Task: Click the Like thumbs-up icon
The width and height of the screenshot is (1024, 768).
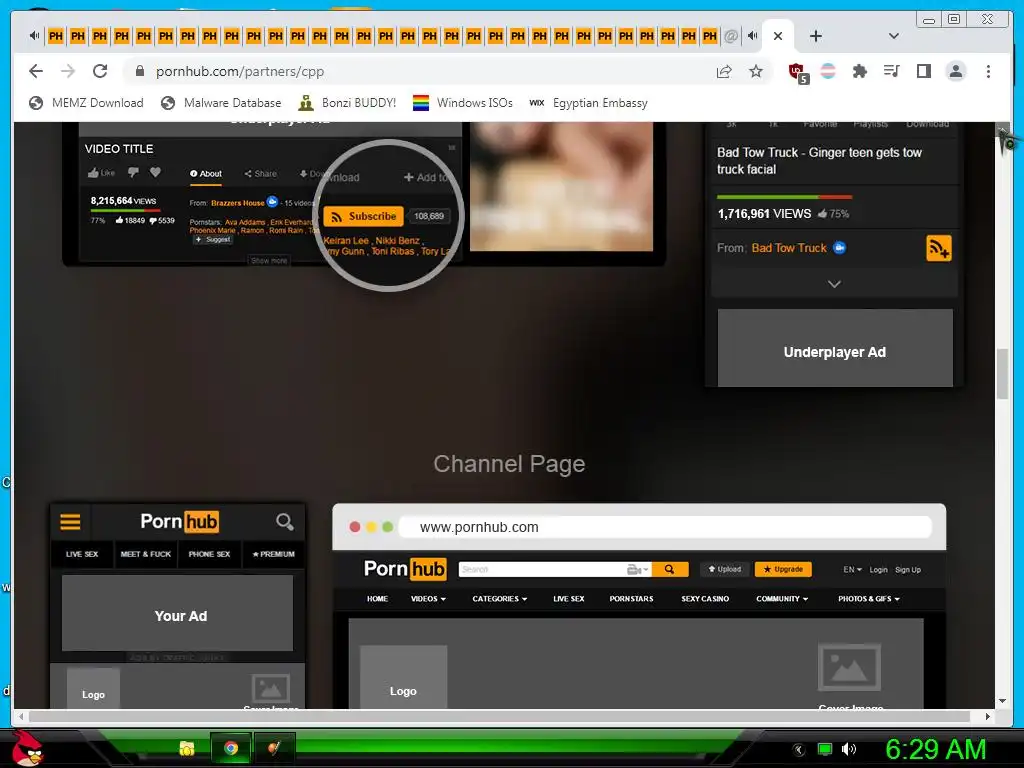Action: [101, 172]
